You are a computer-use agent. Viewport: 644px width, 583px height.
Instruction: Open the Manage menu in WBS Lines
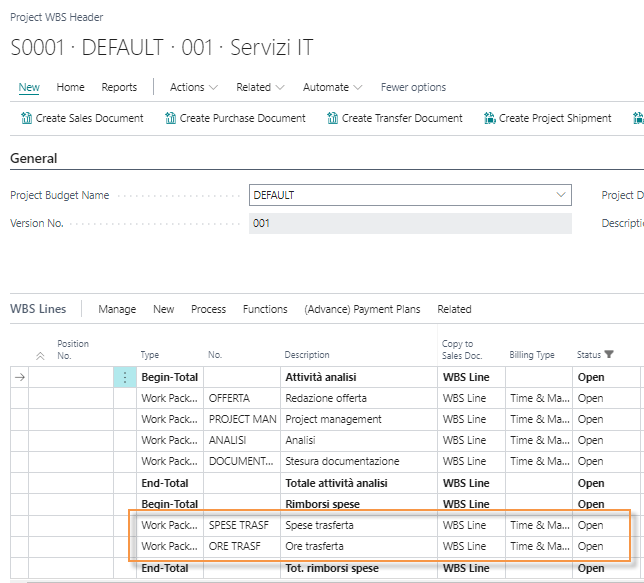click(117, 309)
